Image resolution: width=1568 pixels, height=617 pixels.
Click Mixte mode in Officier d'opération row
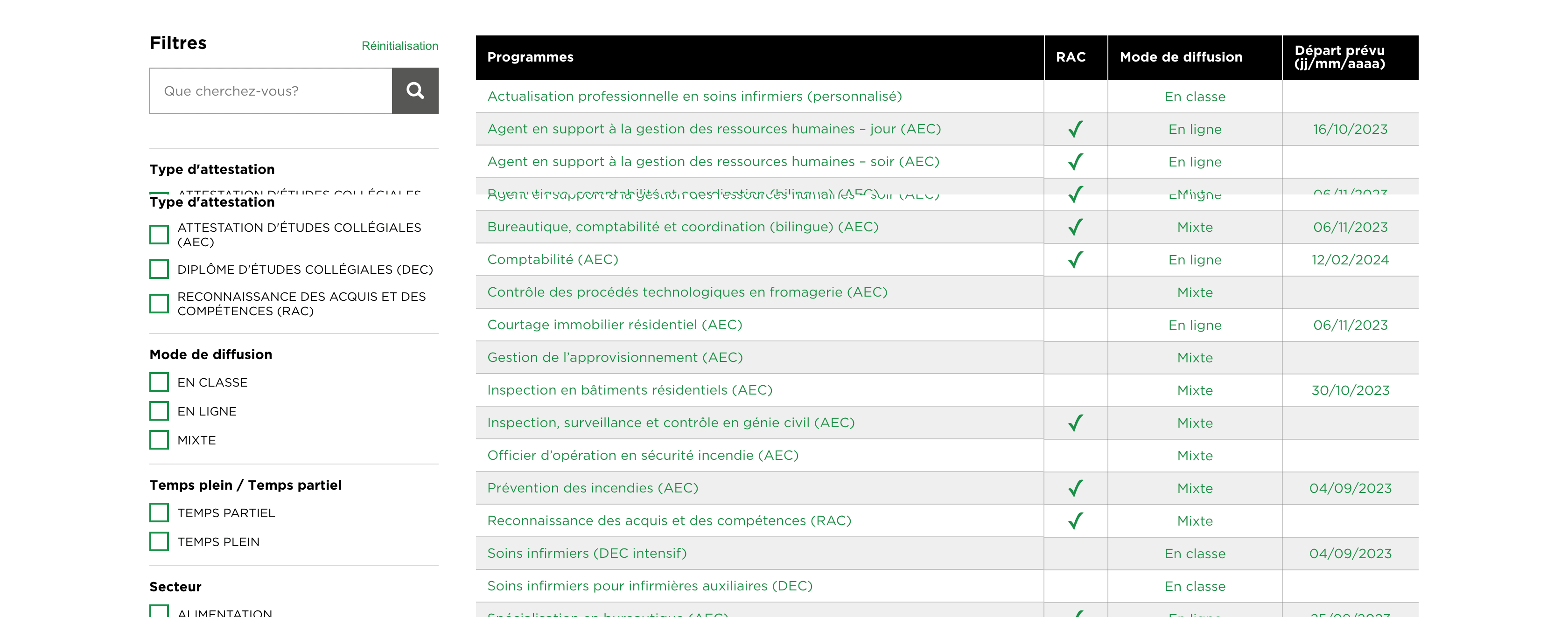click(x=1195, y=456)
